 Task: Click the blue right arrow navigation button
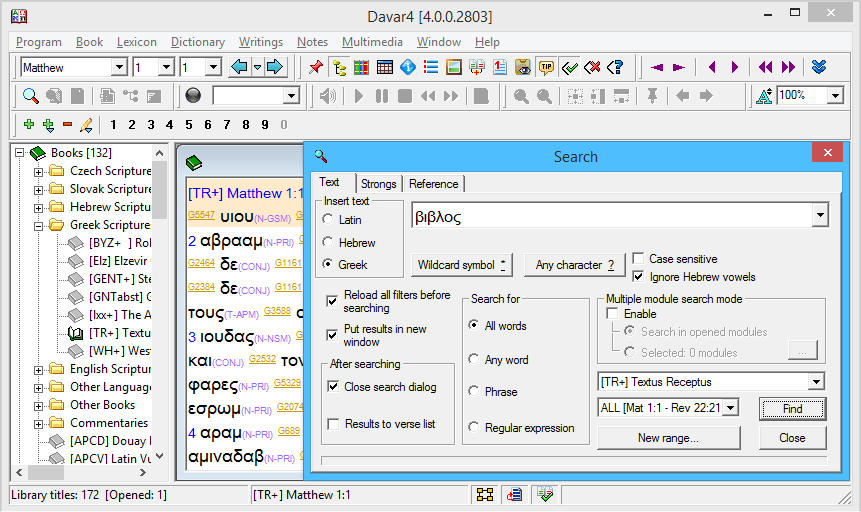coord(274,67)
